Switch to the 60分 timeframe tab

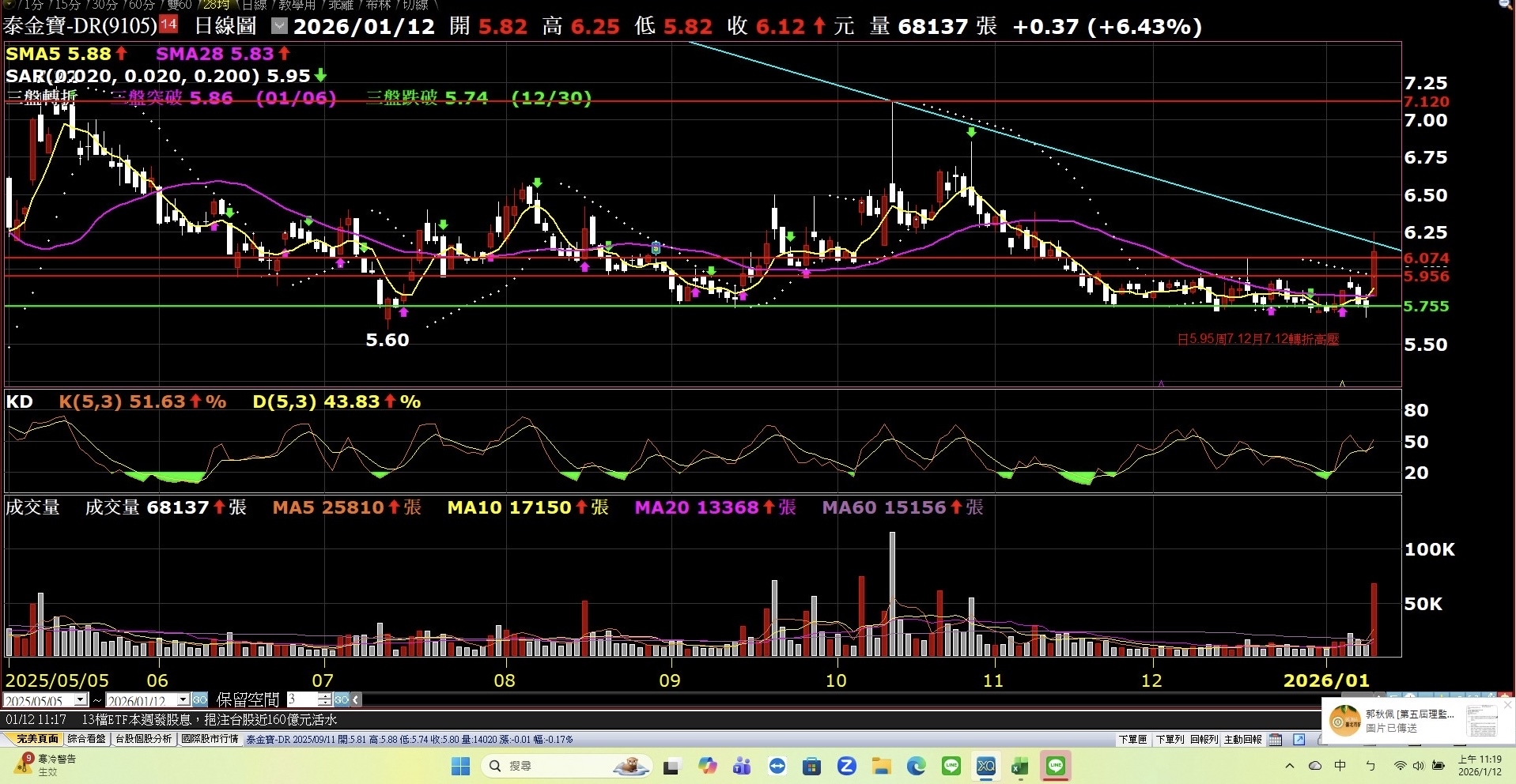tap(142, 5)
